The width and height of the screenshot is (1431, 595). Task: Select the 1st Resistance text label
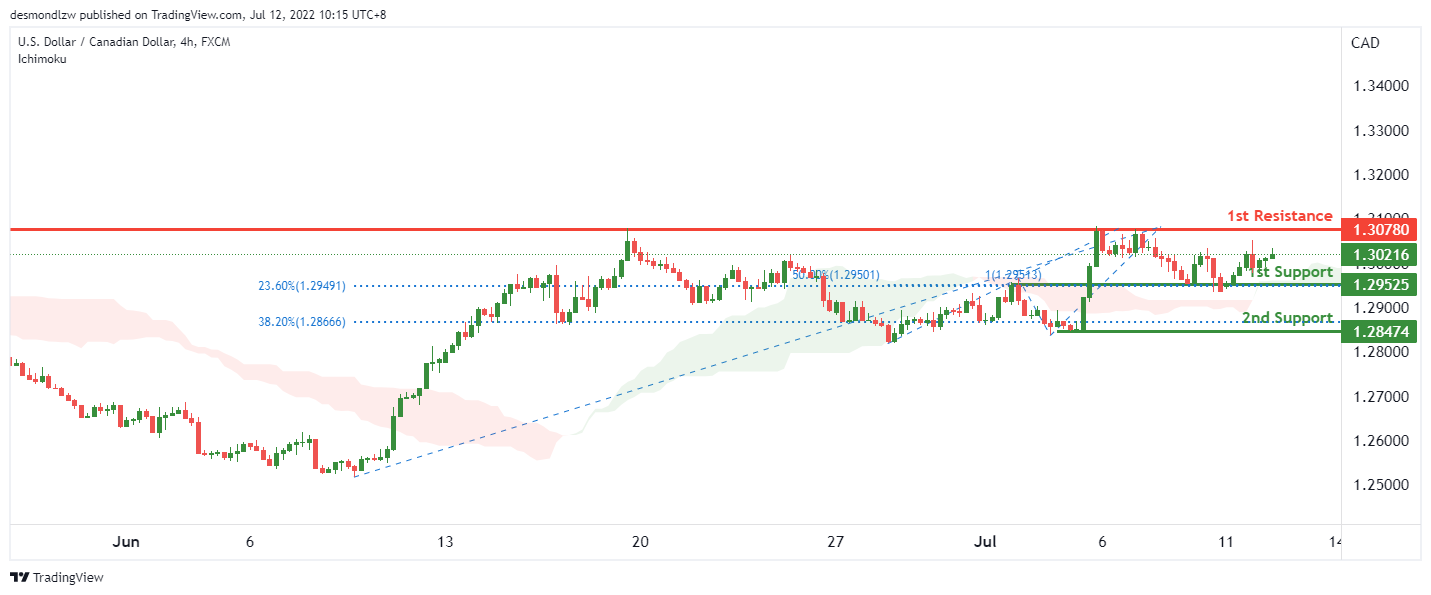click(x=1279, y=216)
